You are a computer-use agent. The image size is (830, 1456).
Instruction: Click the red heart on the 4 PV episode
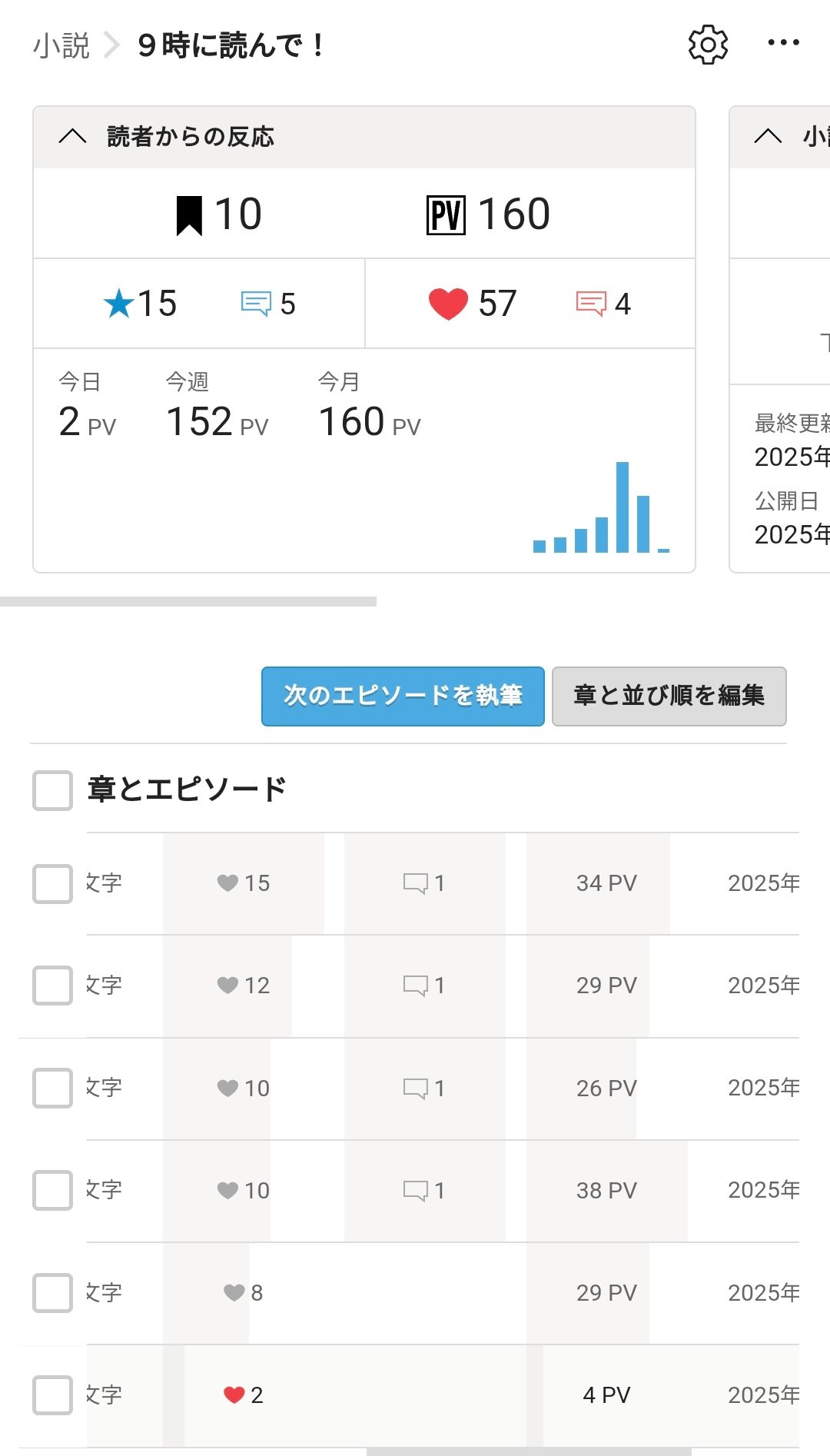point(234,1395)
